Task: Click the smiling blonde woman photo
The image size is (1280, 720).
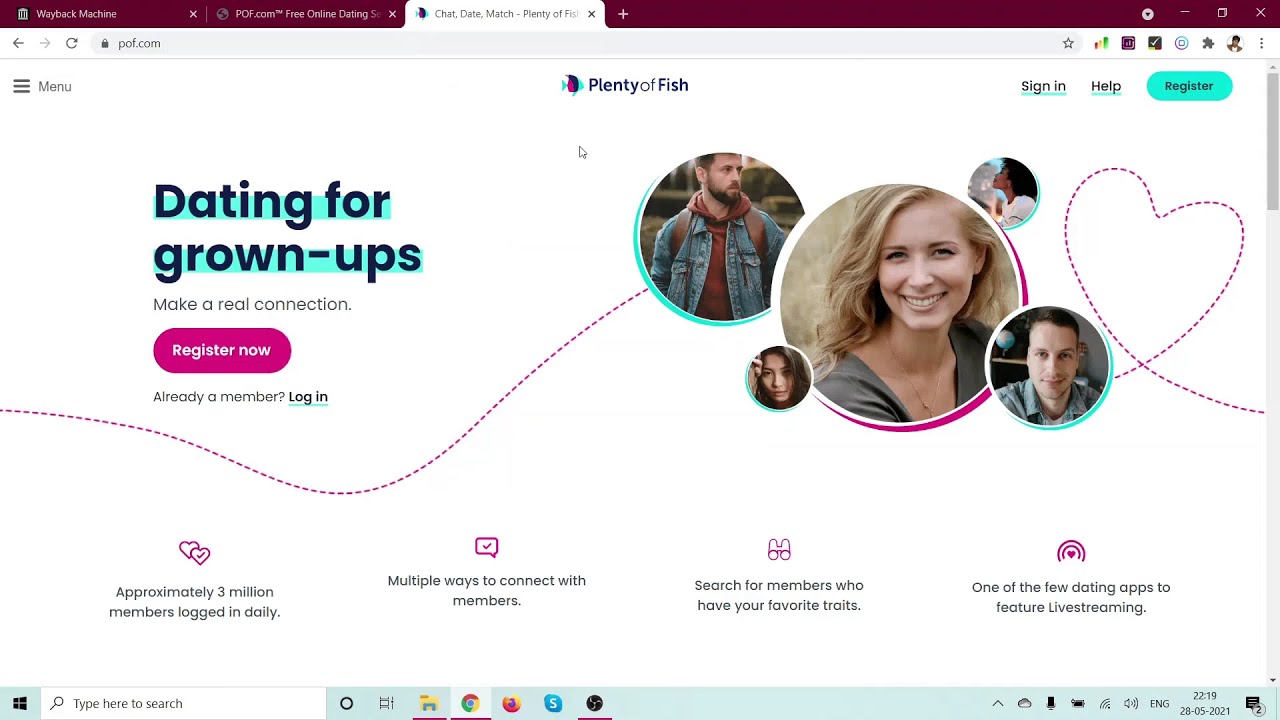Action: point(902,305)
